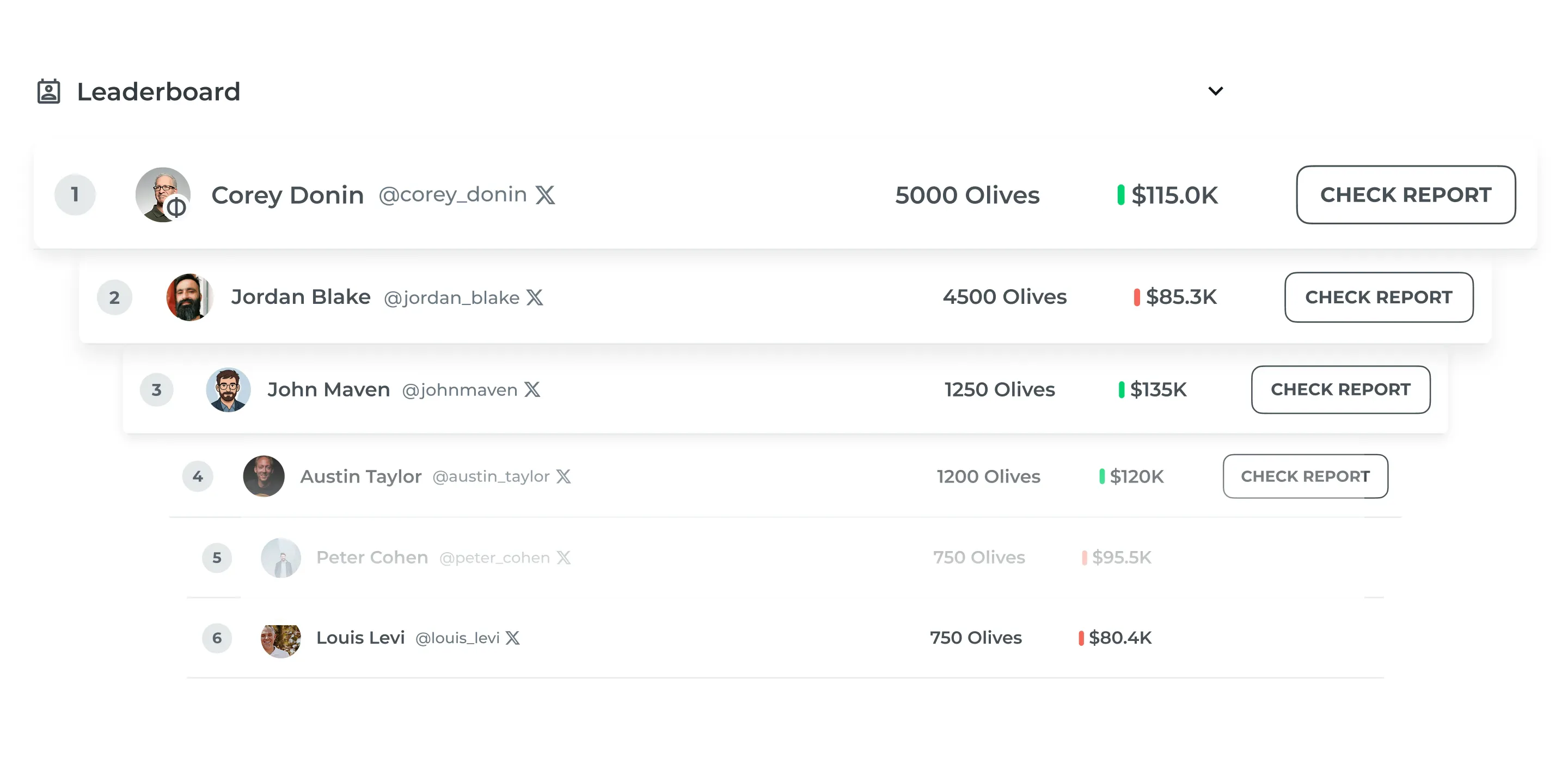This screenshot has width=1568, height=758.
Task: Open John Maven's Check Report button
Action: (1340, 390)
